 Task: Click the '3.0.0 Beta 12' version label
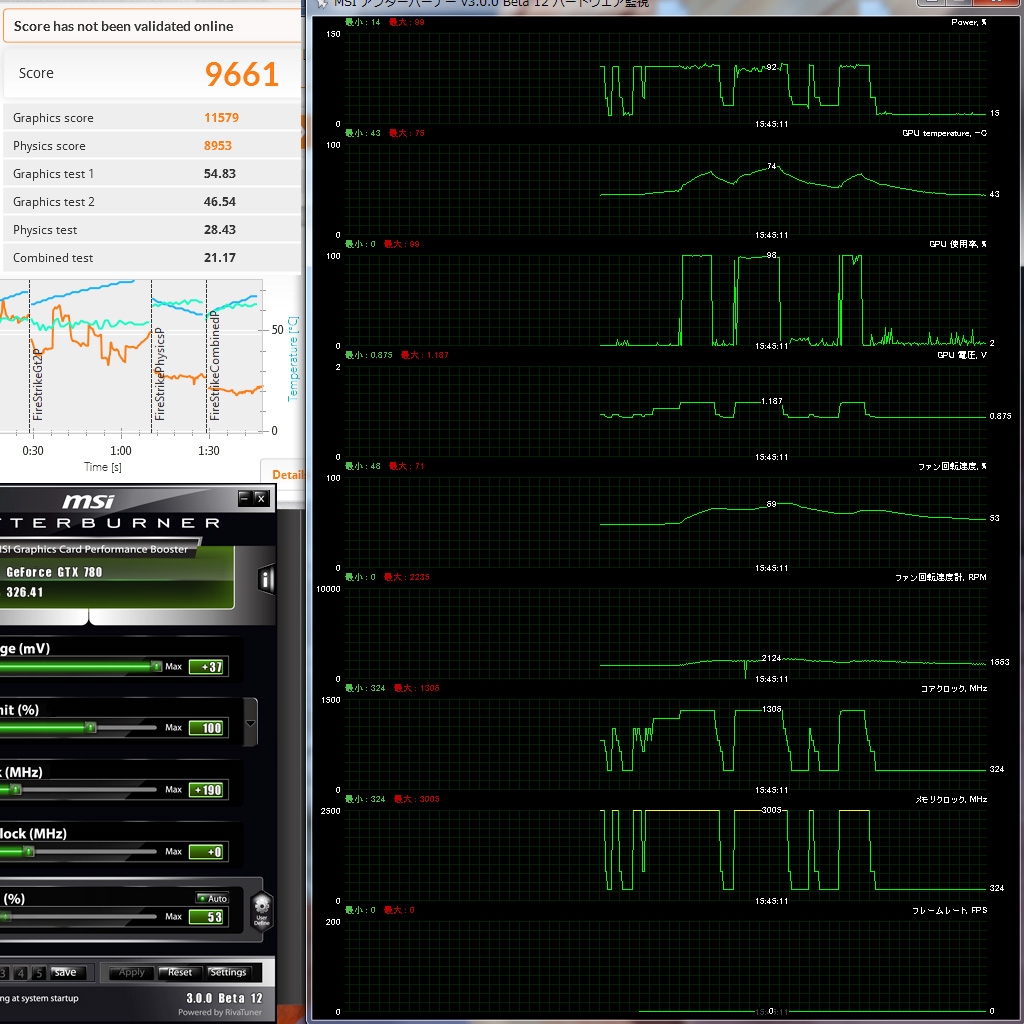point(224,998)
